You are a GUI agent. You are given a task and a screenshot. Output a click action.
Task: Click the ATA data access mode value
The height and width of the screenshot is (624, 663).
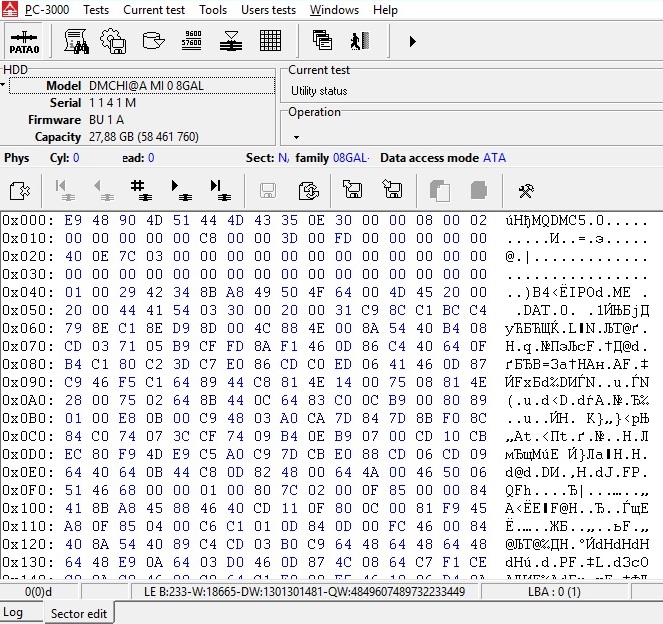click(494, 158)
